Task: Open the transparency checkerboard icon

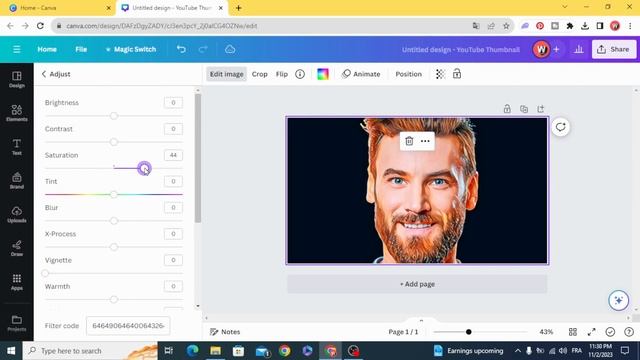Action: pos(440,74)
